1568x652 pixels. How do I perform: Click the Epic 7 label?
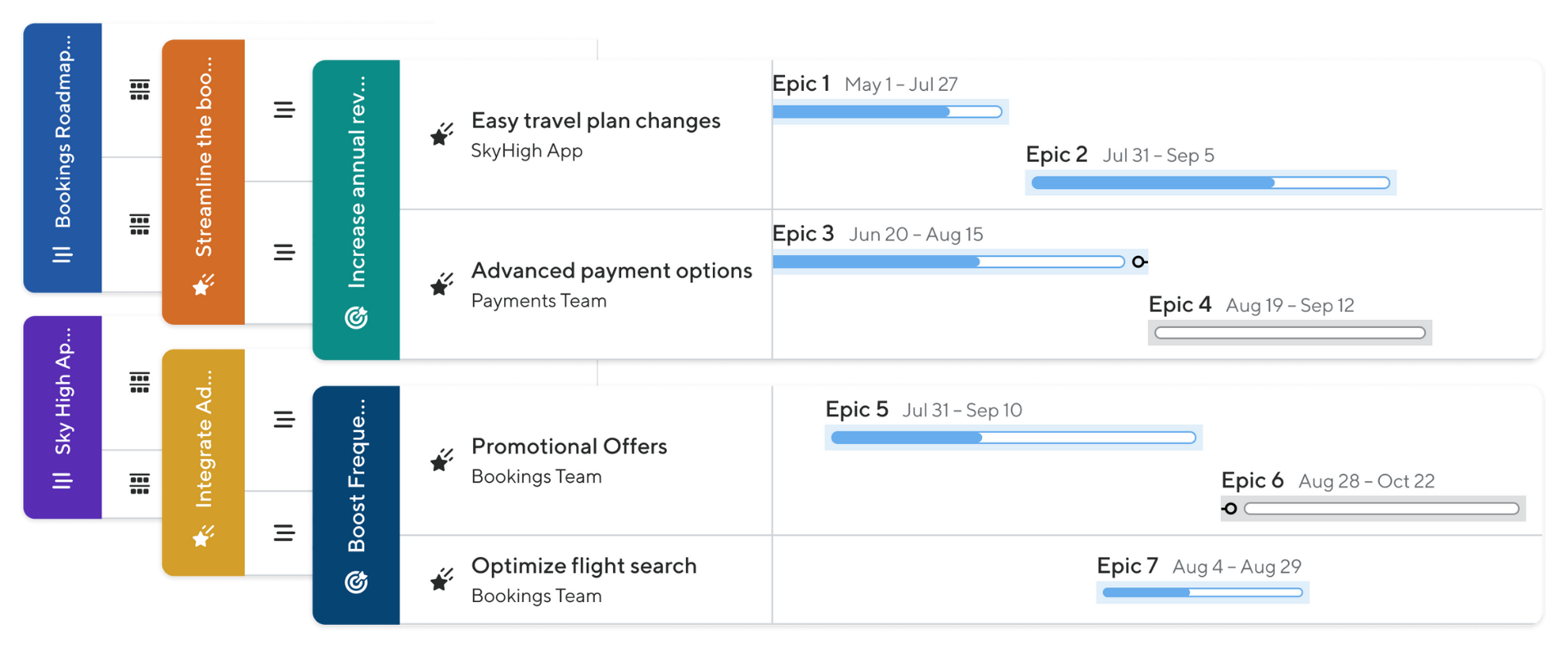click(x=1127, y=566)
